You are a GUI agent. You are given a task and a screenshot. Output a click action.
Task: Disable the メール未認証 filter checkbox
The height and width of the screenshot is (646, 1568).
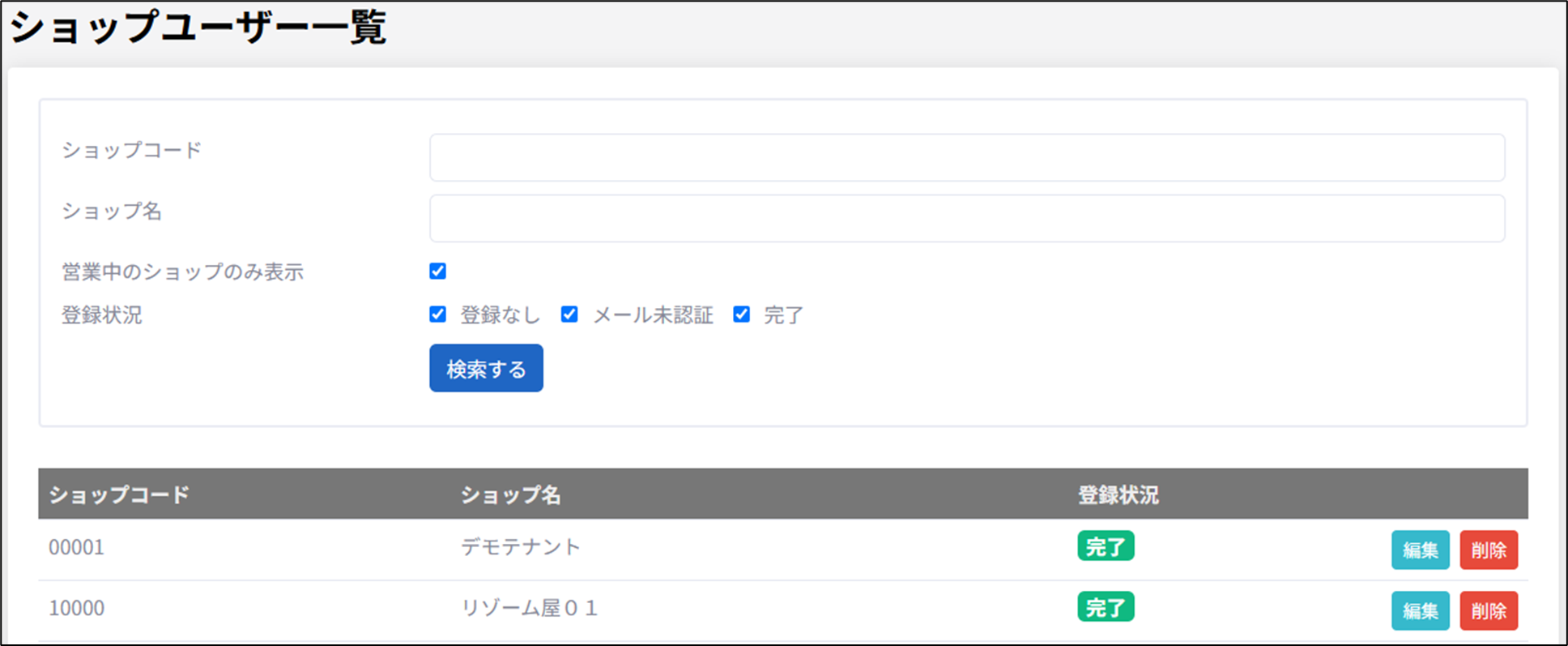569,314
